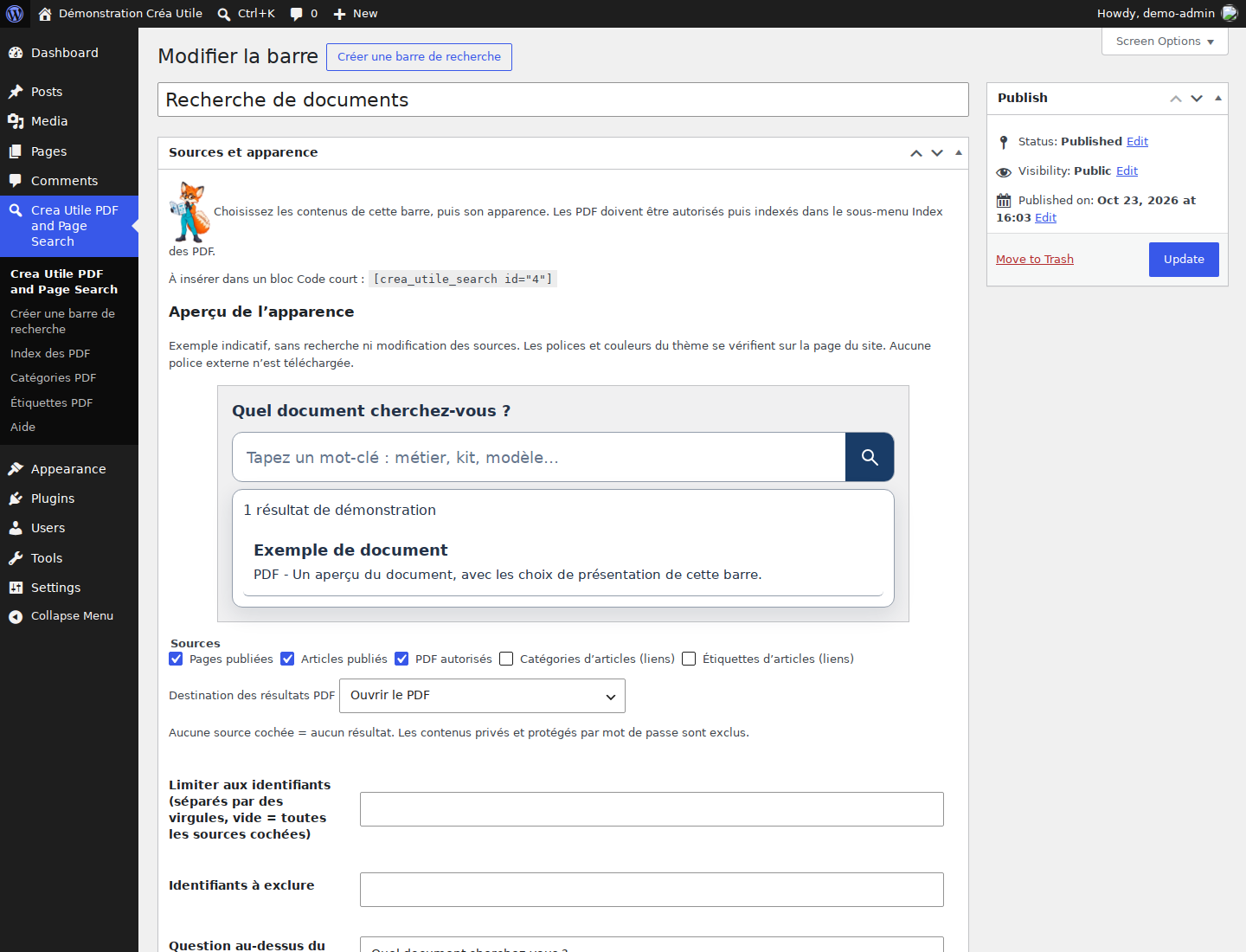Click the demo-admin avatar icon
The image size is (1246, 952).
[x=1230, y=14]
